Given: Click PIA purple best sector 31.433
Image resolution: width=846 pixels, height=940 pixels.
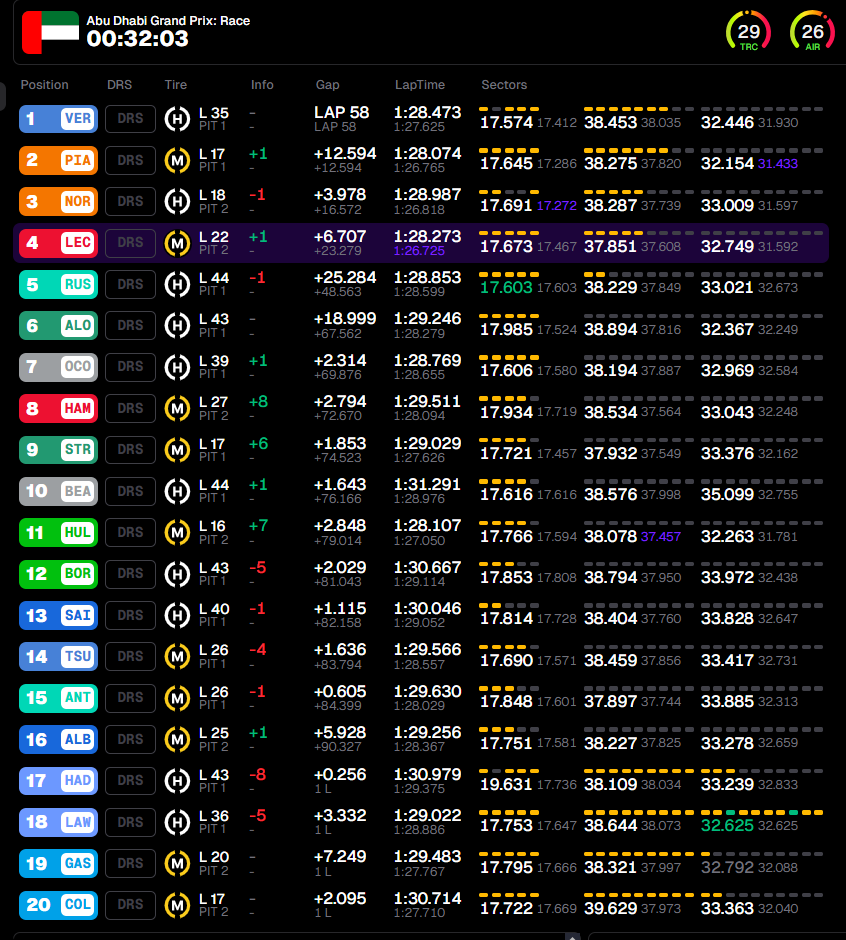Looking at the screenshot, I should coord(778,164).
